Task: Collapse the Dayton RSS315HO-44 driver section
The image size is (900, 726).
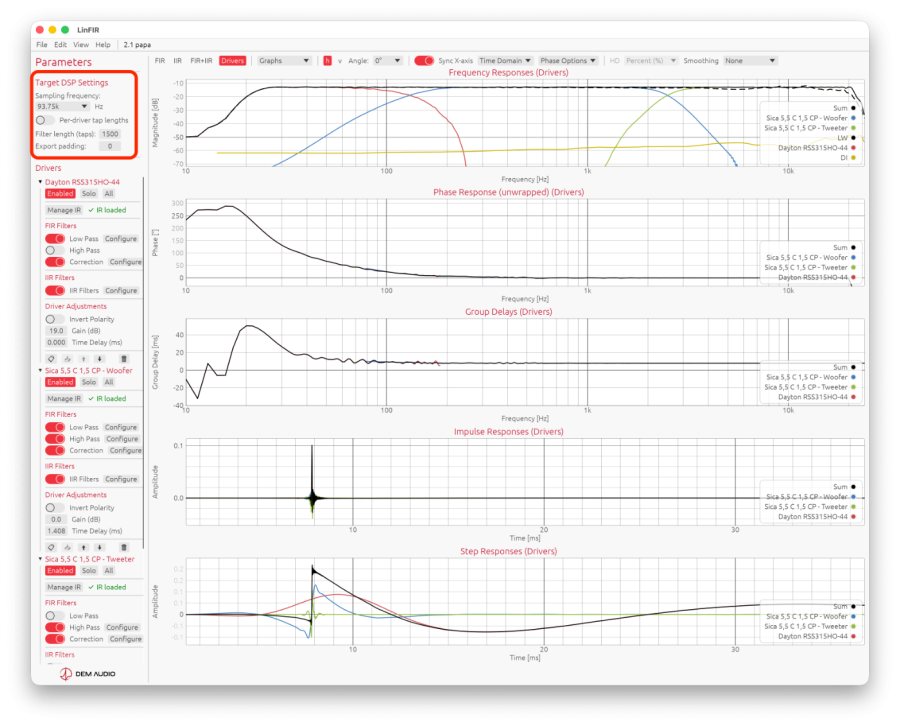Action: (x=40, y=182)
